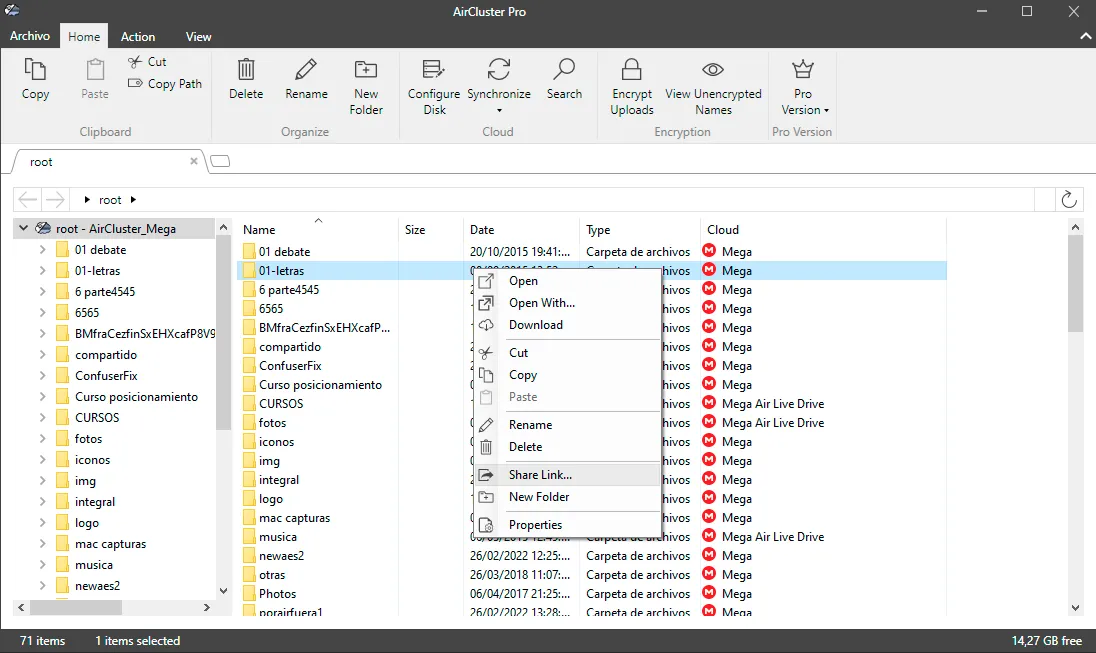This screenshot has width=1096, height=653.
Task: Choose Properties from the context menu
Action: pos(567,524)
